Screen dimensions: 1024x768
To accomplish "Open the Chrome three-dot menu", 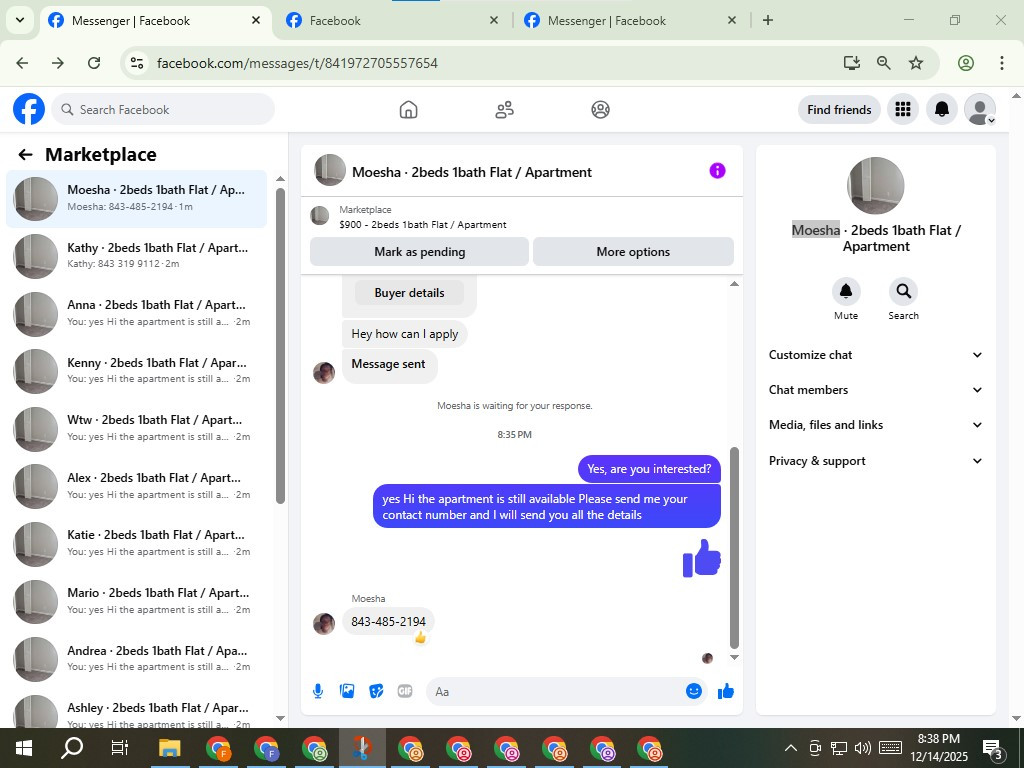I will (x=1002, y=63).
